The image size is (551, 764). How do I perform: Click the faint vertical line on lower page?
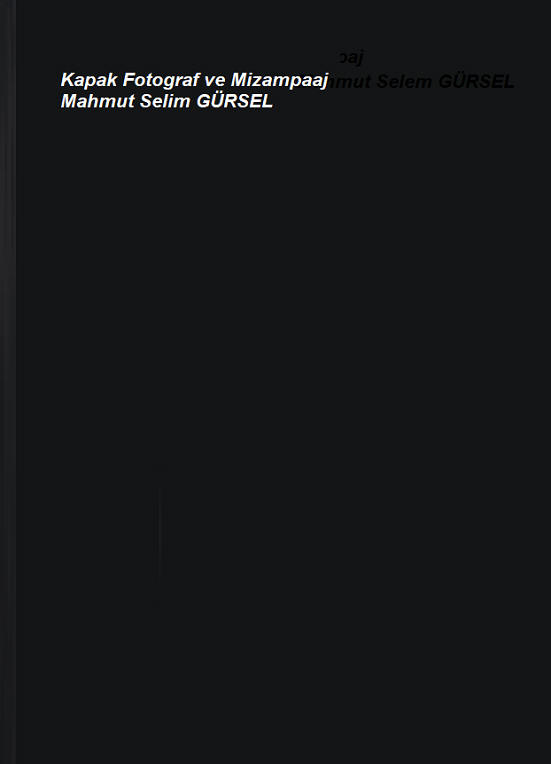[x=158, y=536]
